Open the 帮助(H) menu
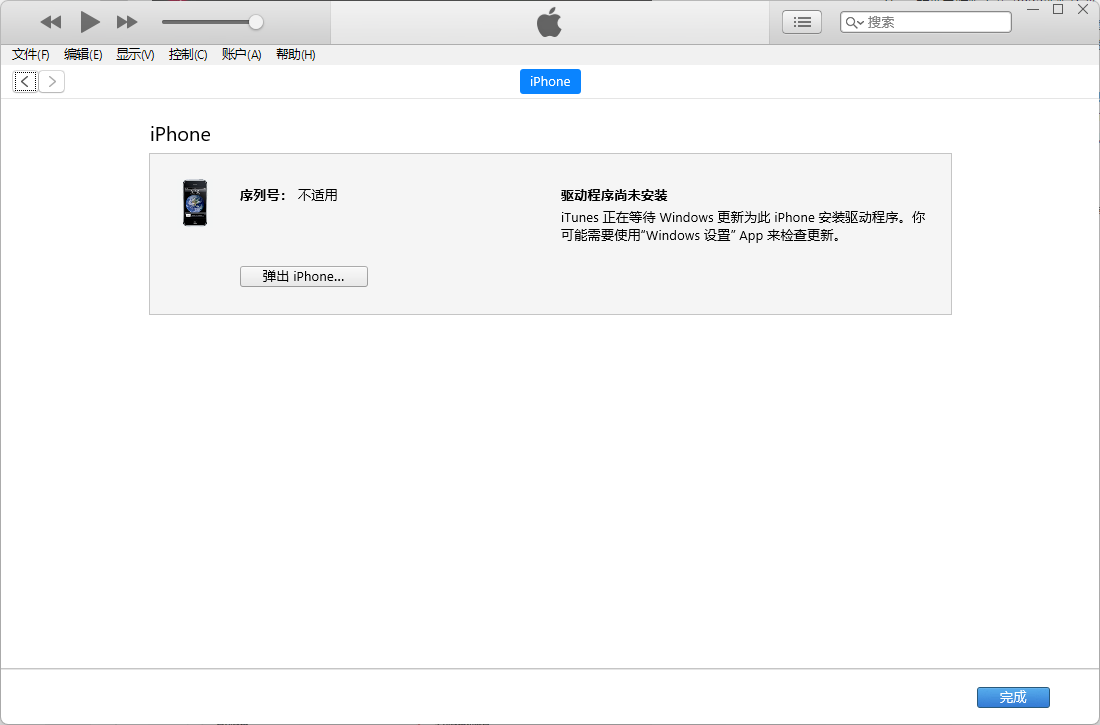The height and width of the screenshot is (725, 1100). tap(295, 55)
